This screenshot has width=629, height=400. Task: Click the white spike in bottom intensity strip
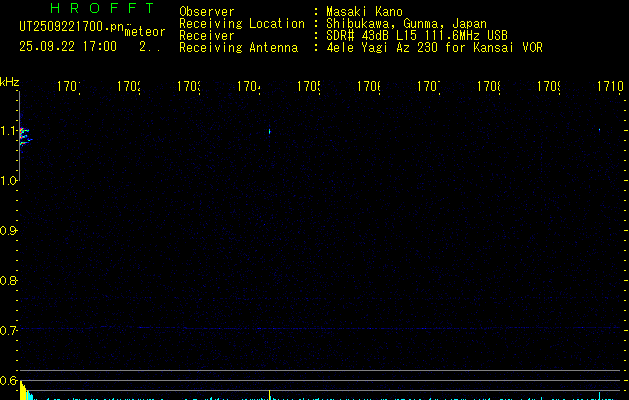click(269, 394)
